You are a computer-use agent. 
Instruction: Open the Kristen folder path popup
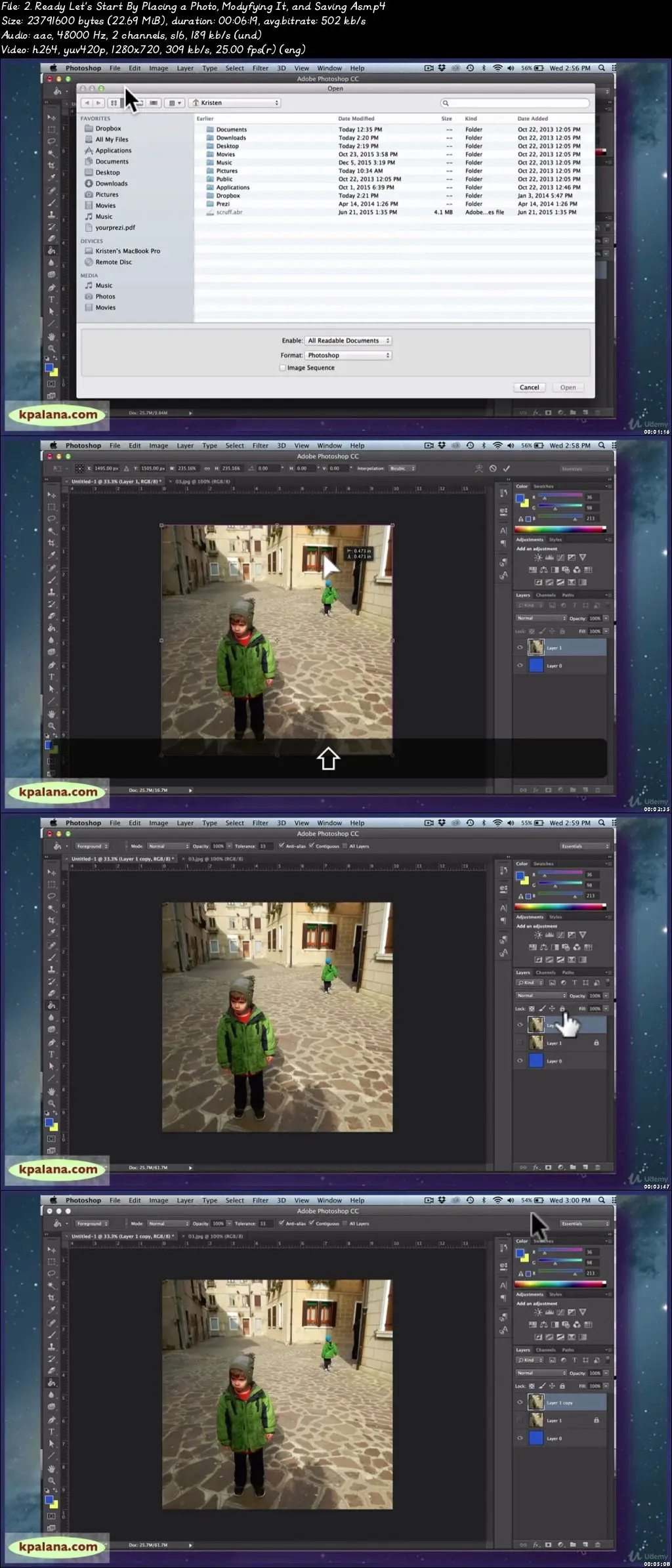pyautogui.click(x=235, y=103)
